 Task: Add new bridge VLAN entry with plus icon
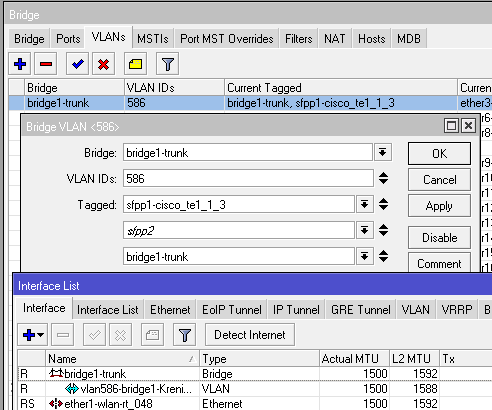20,63
